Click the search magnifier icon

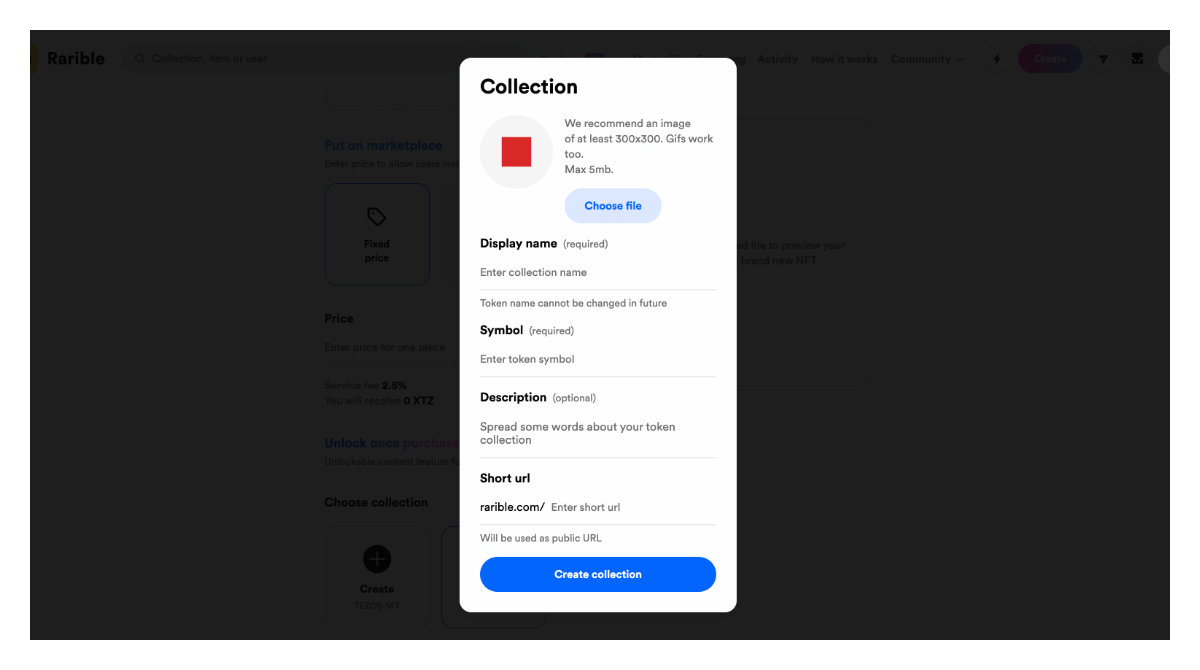point(140,59)
